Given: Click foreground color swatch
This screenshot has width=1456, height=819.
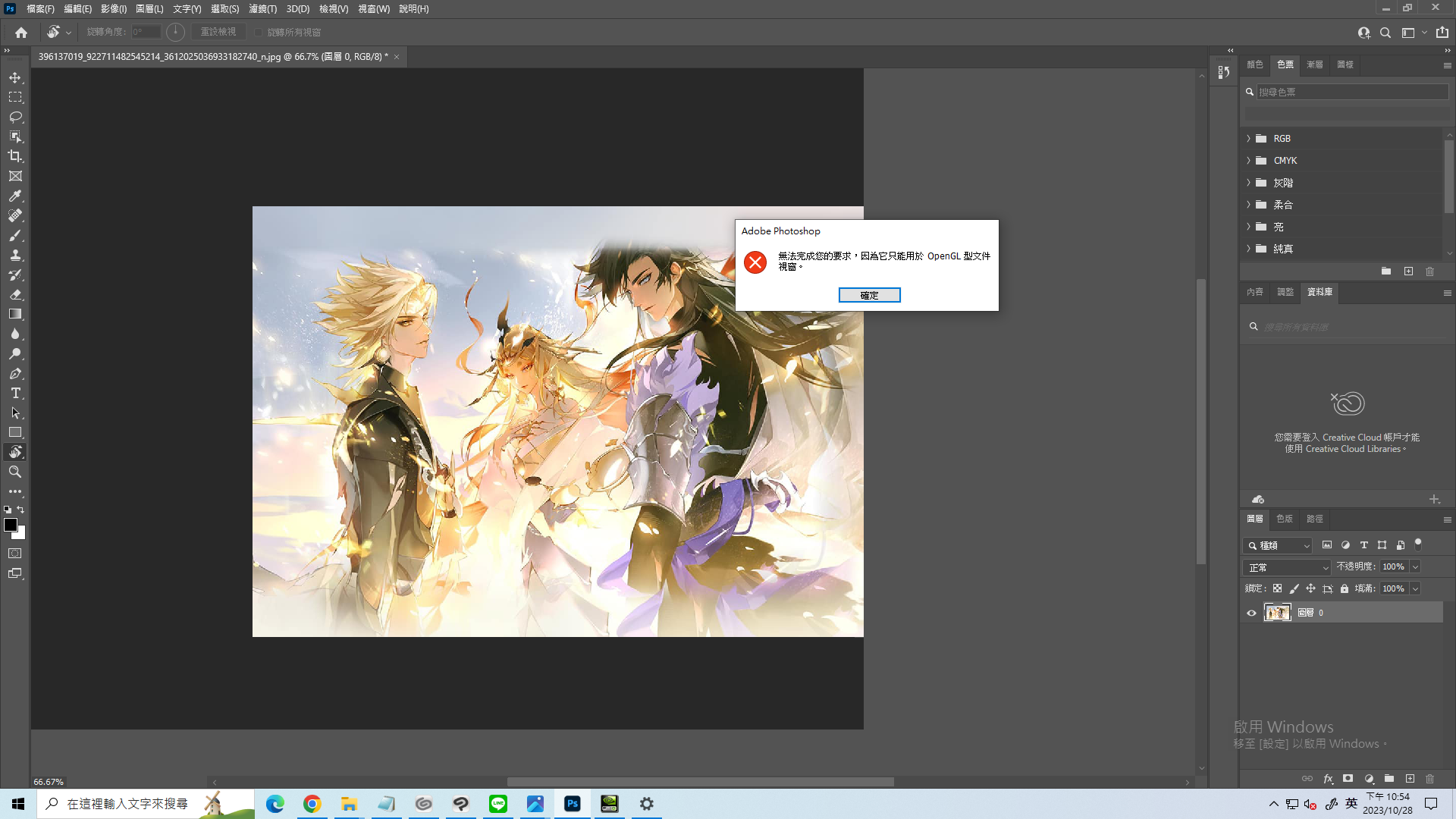Looking at the screenshot, I should pyautogui.click(x=11, y=525).
